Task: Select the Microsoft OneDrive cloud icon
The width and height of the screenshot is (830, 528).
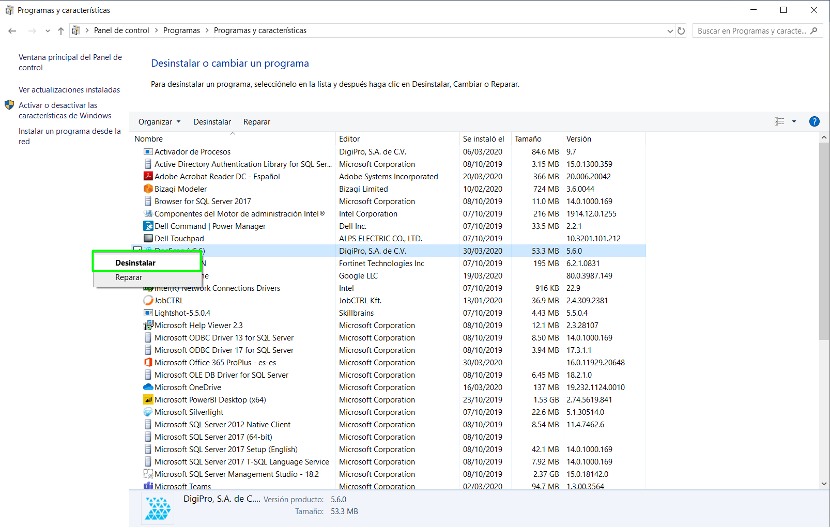Action: [x=147, y=387]
